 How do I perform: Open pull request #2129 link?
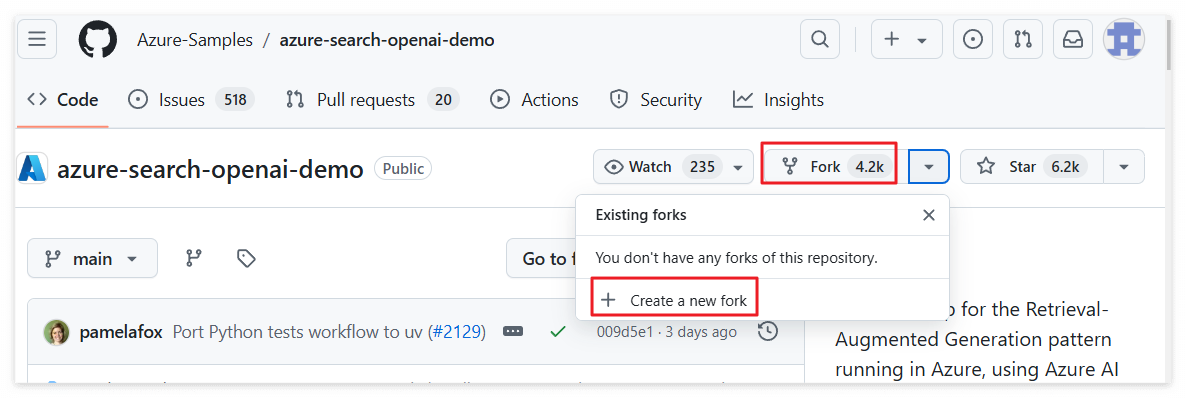point(457,331)
